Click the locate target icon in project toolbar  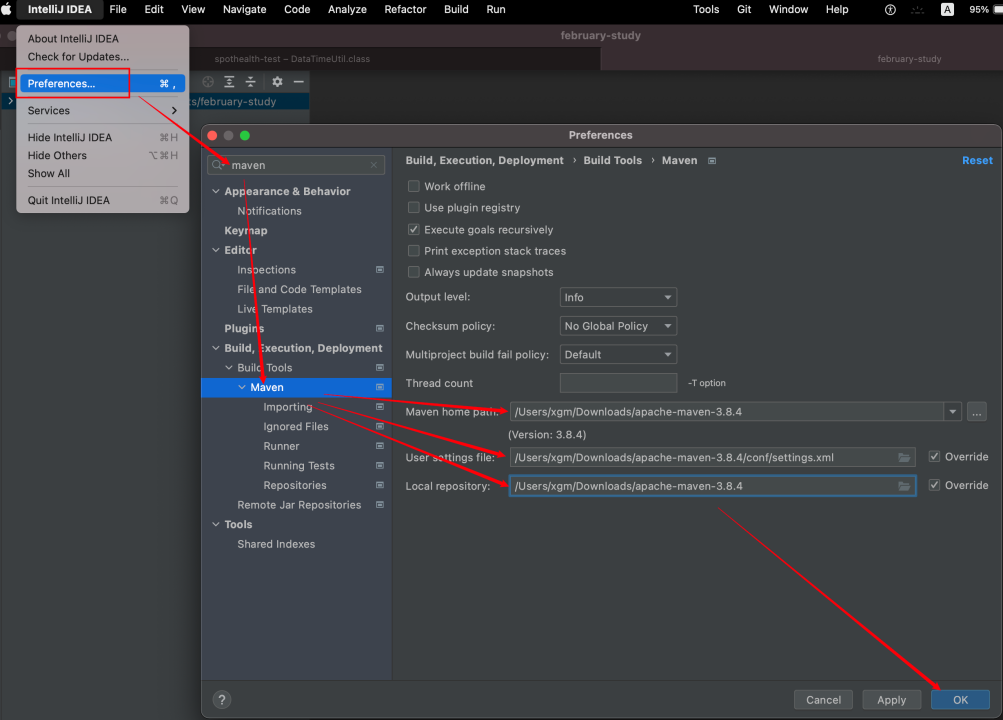208,82
